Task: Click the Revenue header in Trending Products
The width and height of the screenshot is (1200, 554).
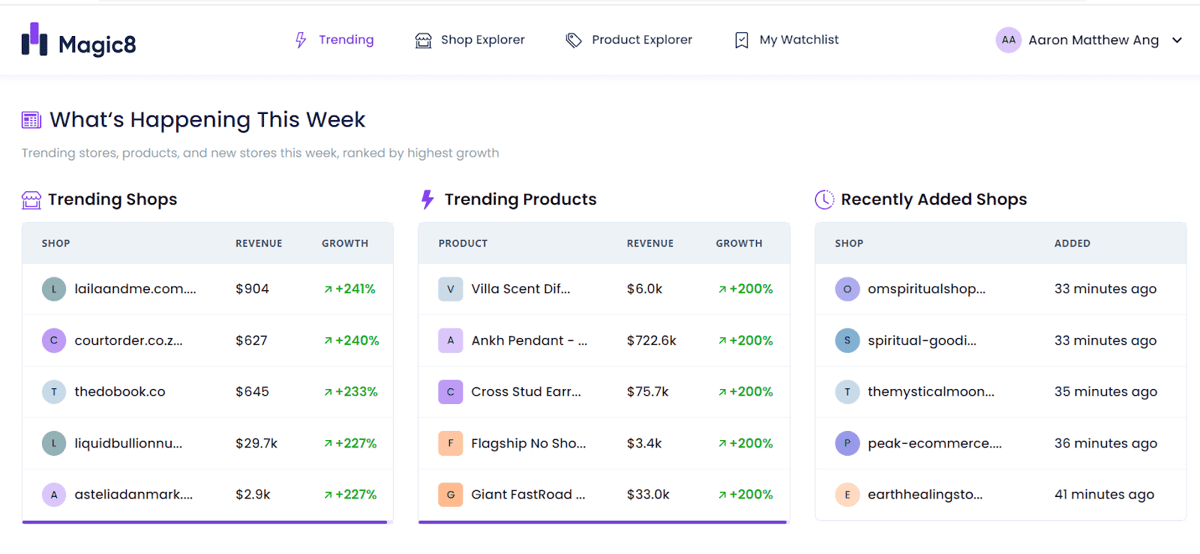Action: tap(650, 243)
